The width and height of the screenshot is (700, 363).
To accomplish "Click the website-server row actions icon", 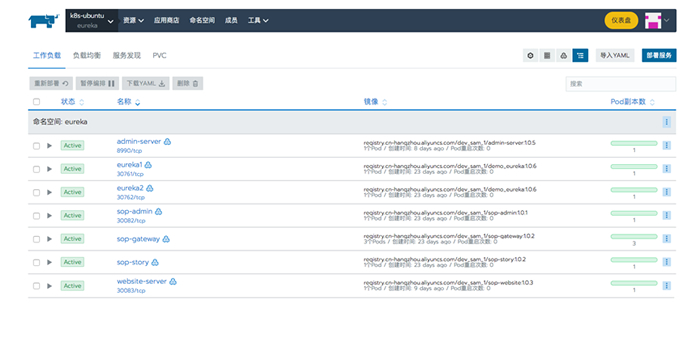I will (667, 285).
